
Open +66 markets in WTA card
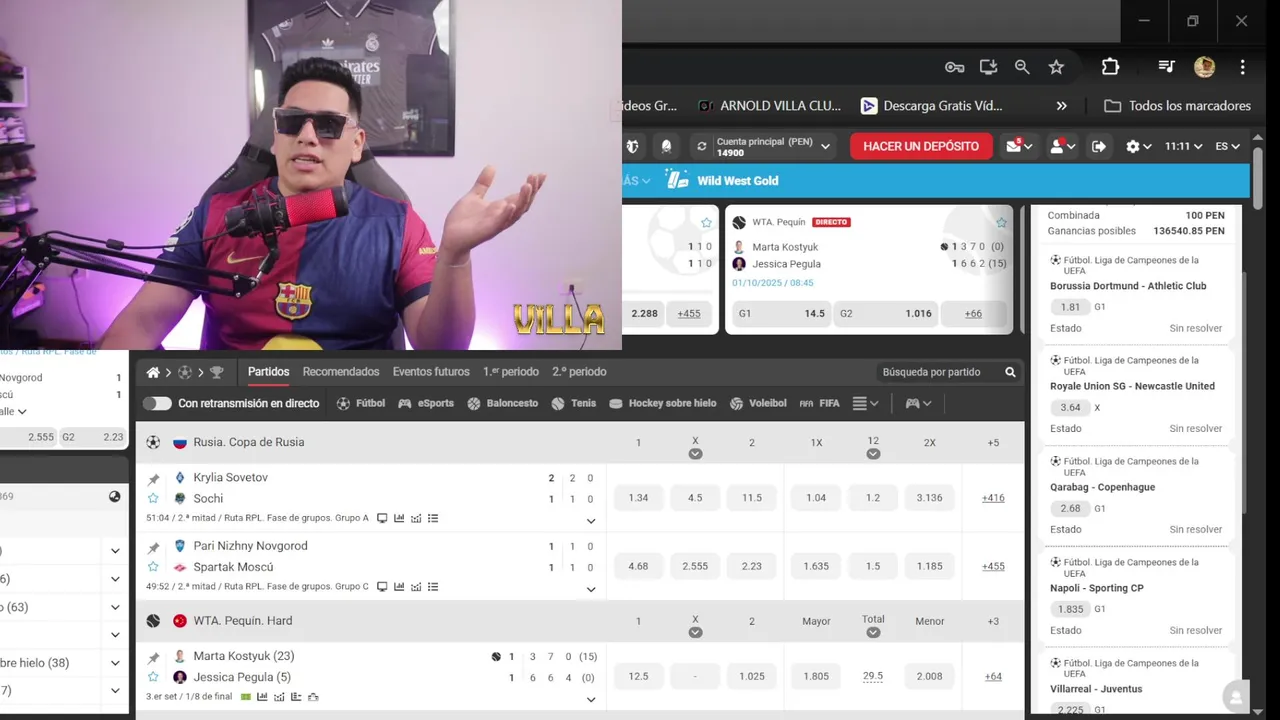coord(973,313)
